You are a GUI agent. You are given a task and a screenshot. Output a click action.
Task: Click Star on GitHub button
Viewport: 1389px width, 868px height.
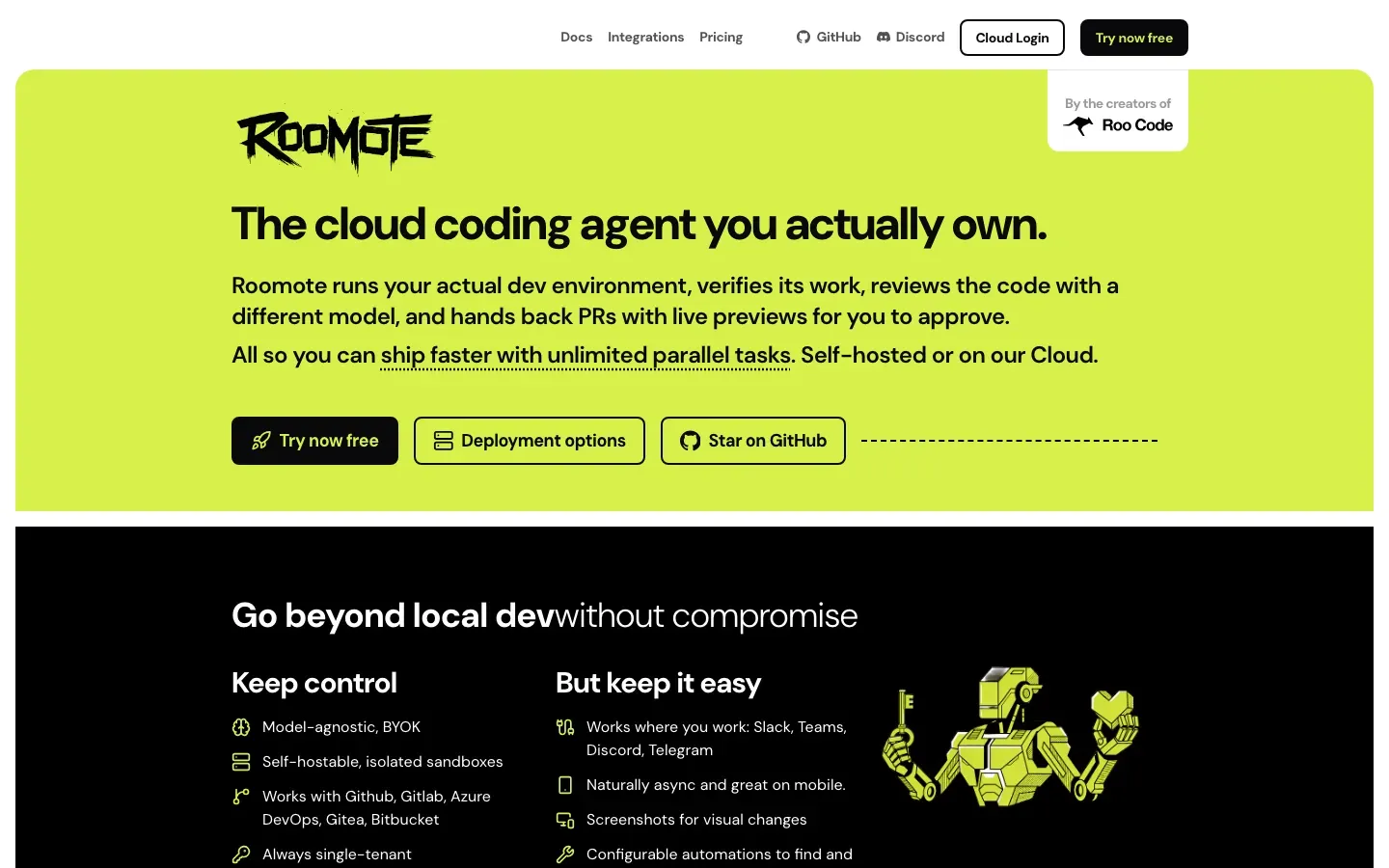point(752,441)
